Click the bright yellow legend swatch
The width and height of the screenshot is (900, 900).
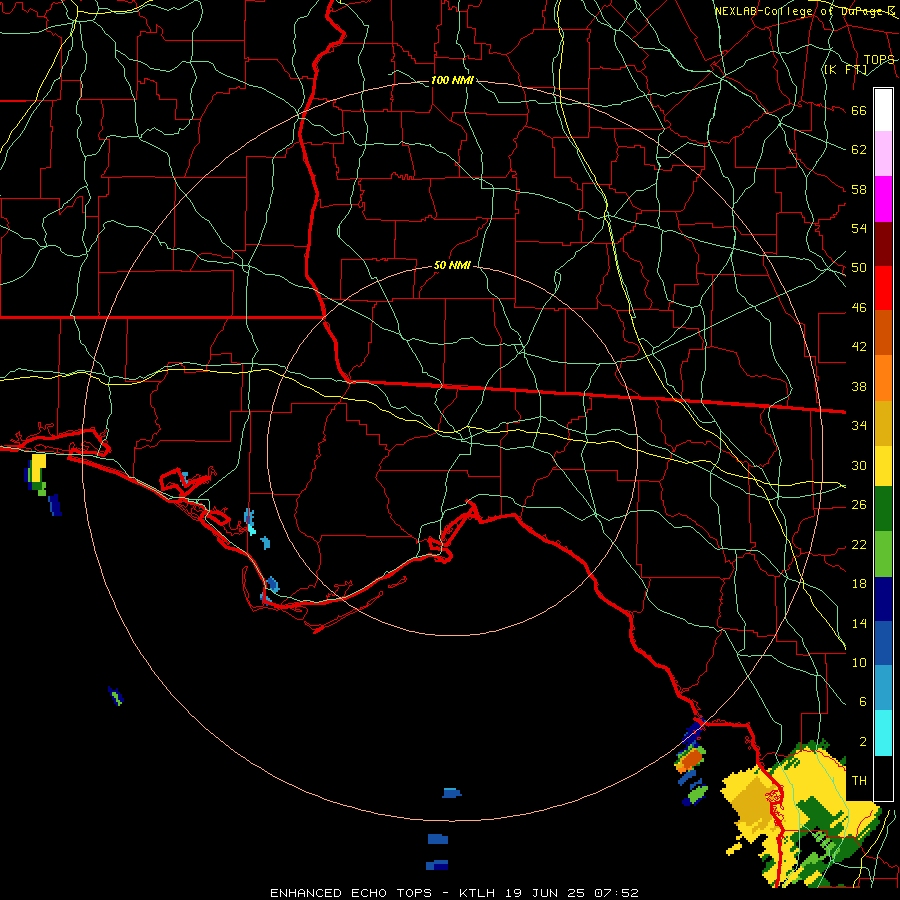tap(883, 465)
